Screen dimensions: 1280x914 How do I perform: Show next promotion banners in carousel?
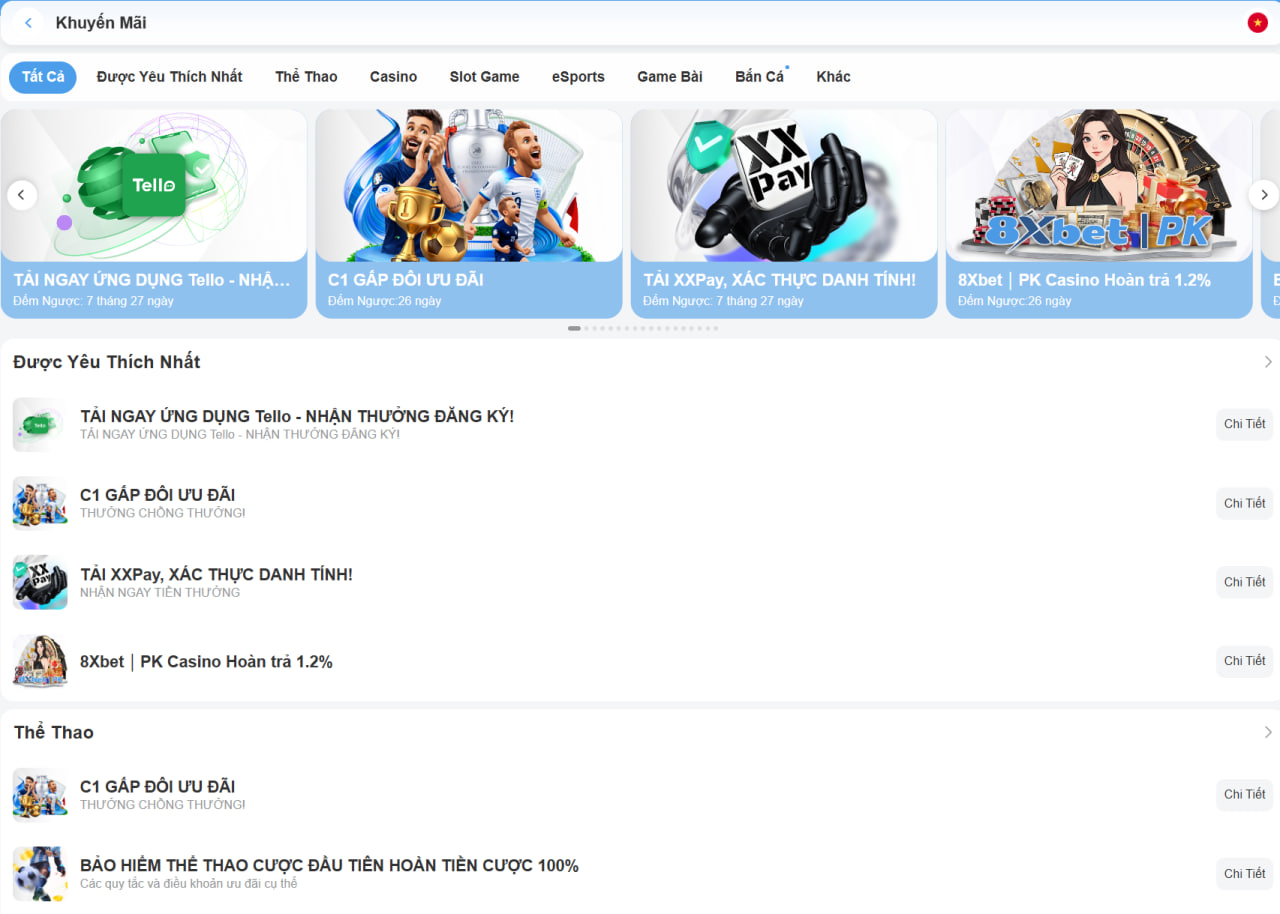point(1264,195)
